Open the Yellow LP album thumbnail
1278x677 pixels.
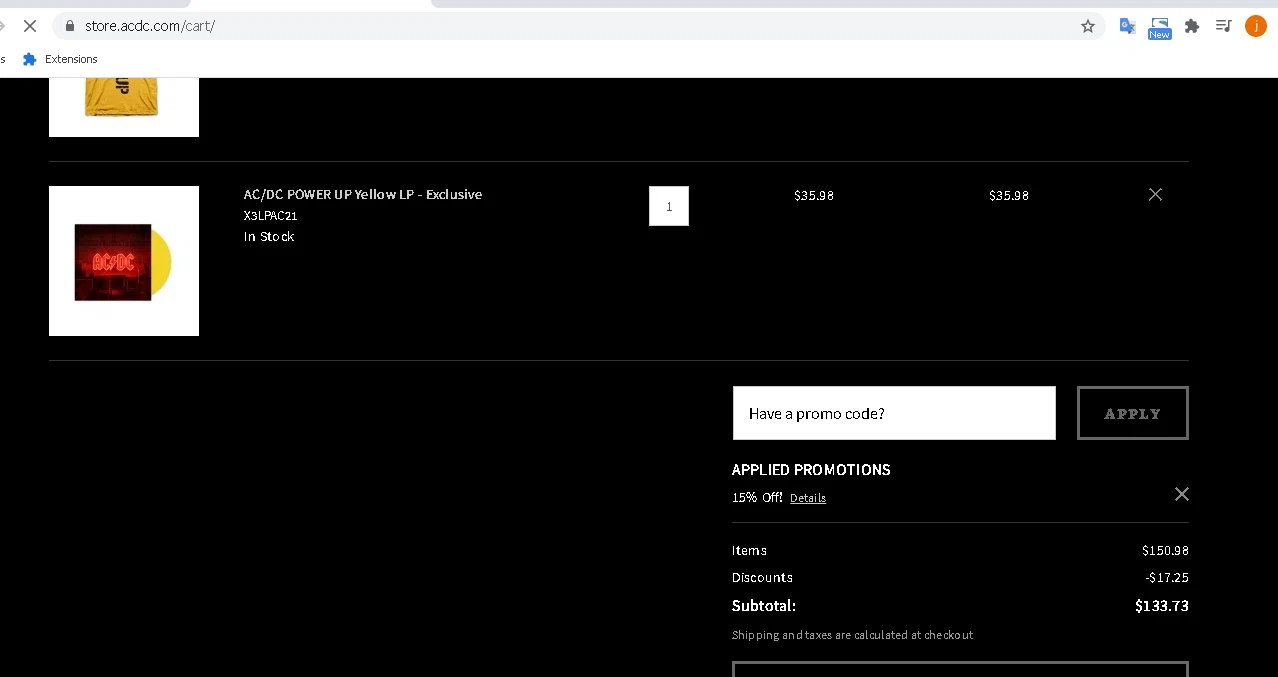(x=124, y=261)
